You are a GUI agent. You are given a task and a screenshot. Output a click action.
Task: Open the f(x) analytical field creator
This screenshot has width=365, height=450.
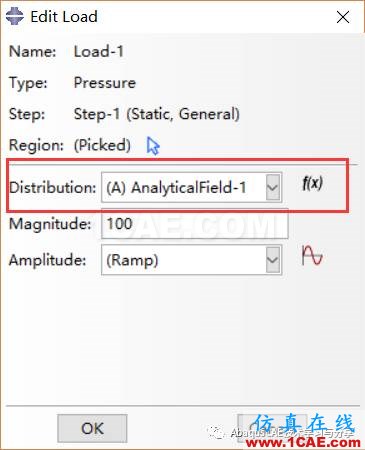(312, 183)
